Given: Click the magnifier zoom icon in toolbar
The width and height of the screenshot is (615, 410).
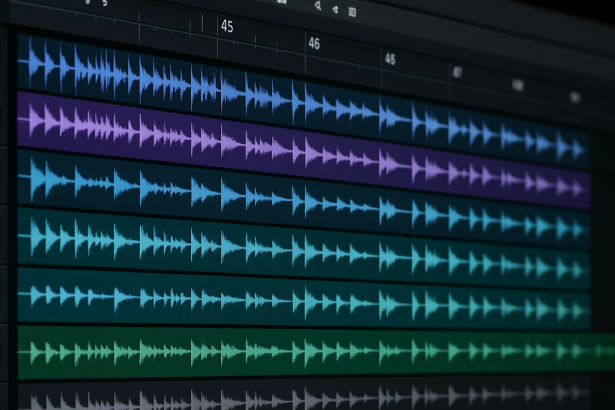Looking at the screenshot, I should coord(318,6).
